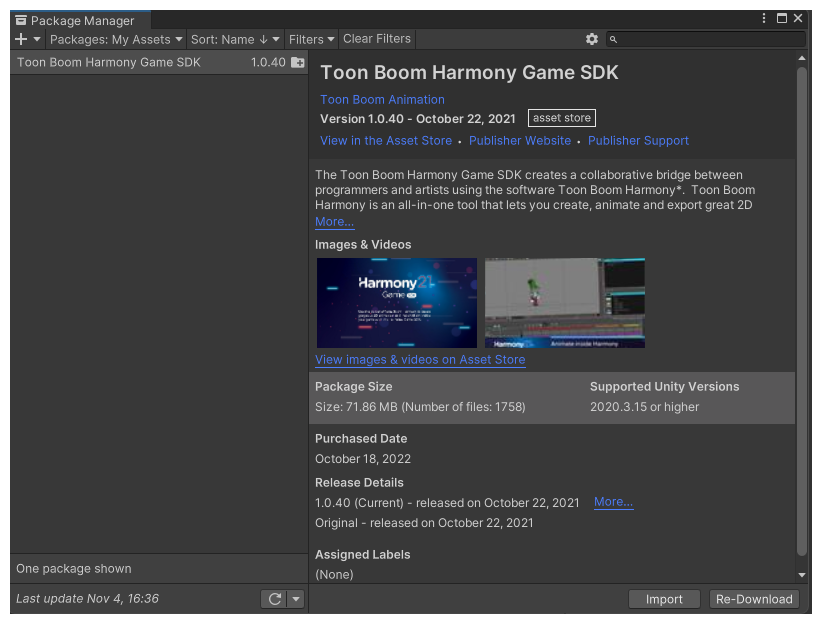
Task: Click the Import button
Action: click(664, 599)
